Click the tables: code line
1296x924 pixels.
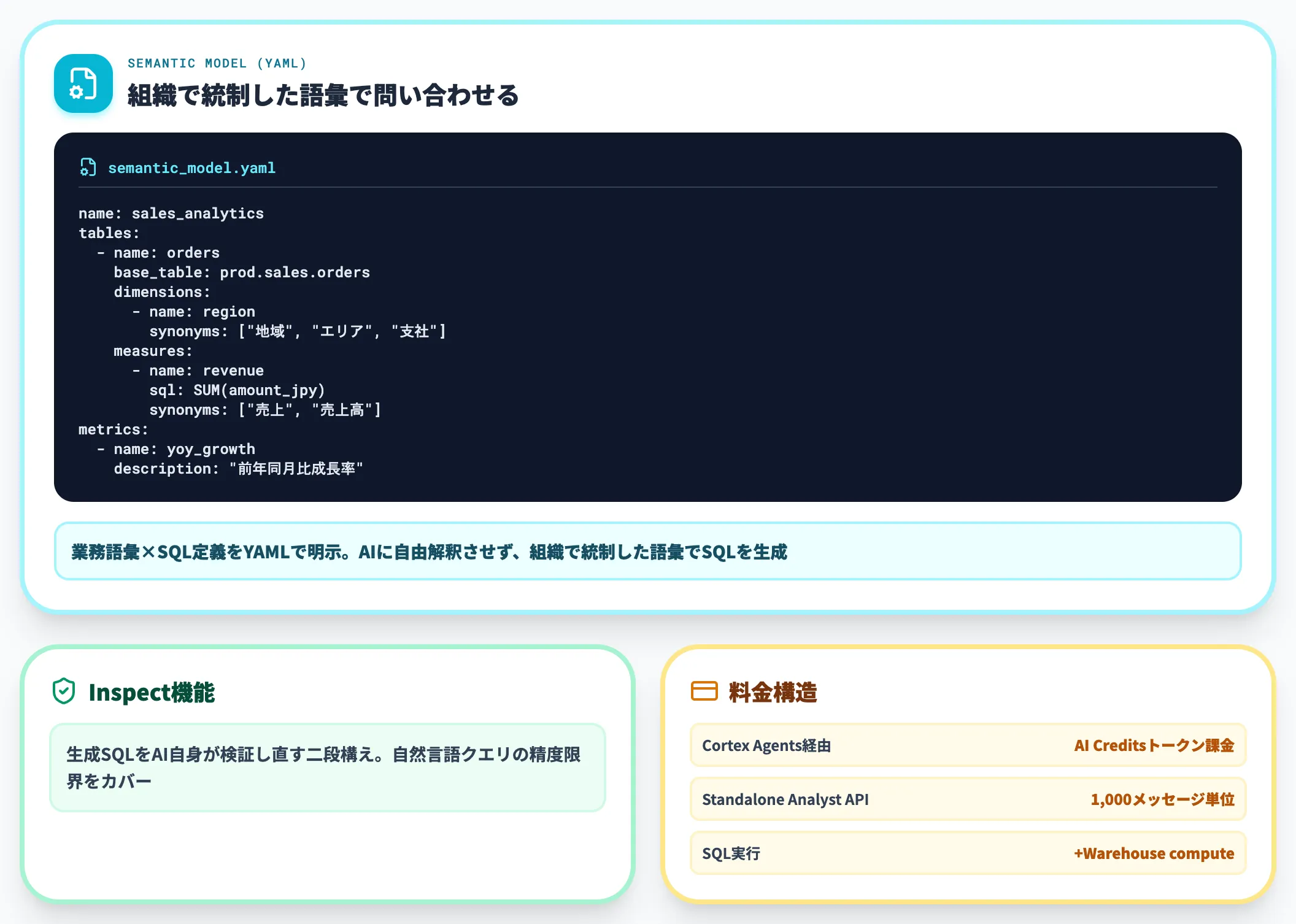(x=109, y=233)
